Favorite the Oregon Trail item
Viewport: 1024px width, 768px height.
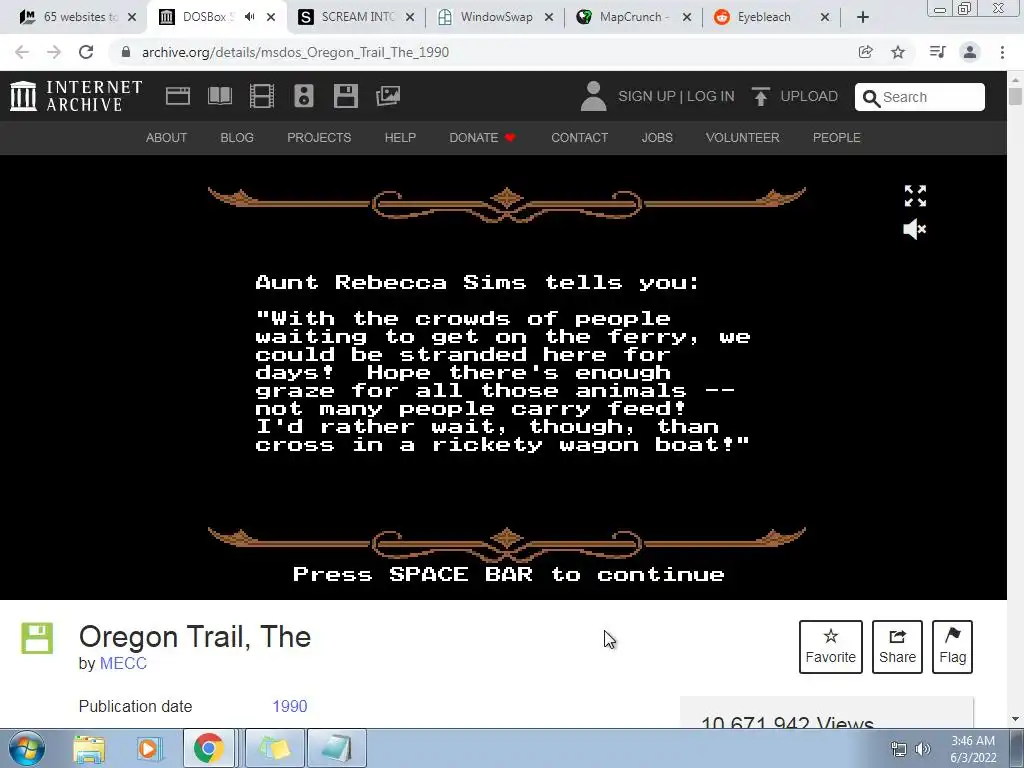click(830, 647)
